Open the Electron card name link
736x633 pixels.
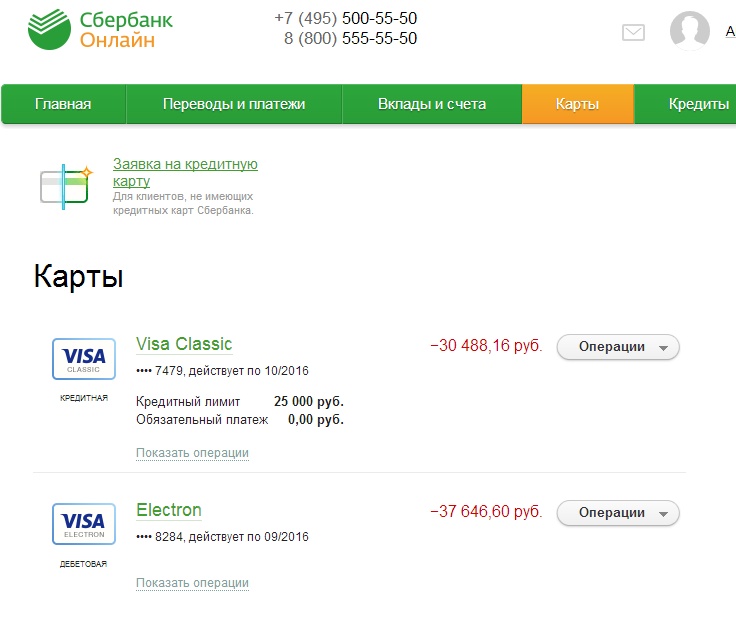pyautogui.click(x=168, y=510)
